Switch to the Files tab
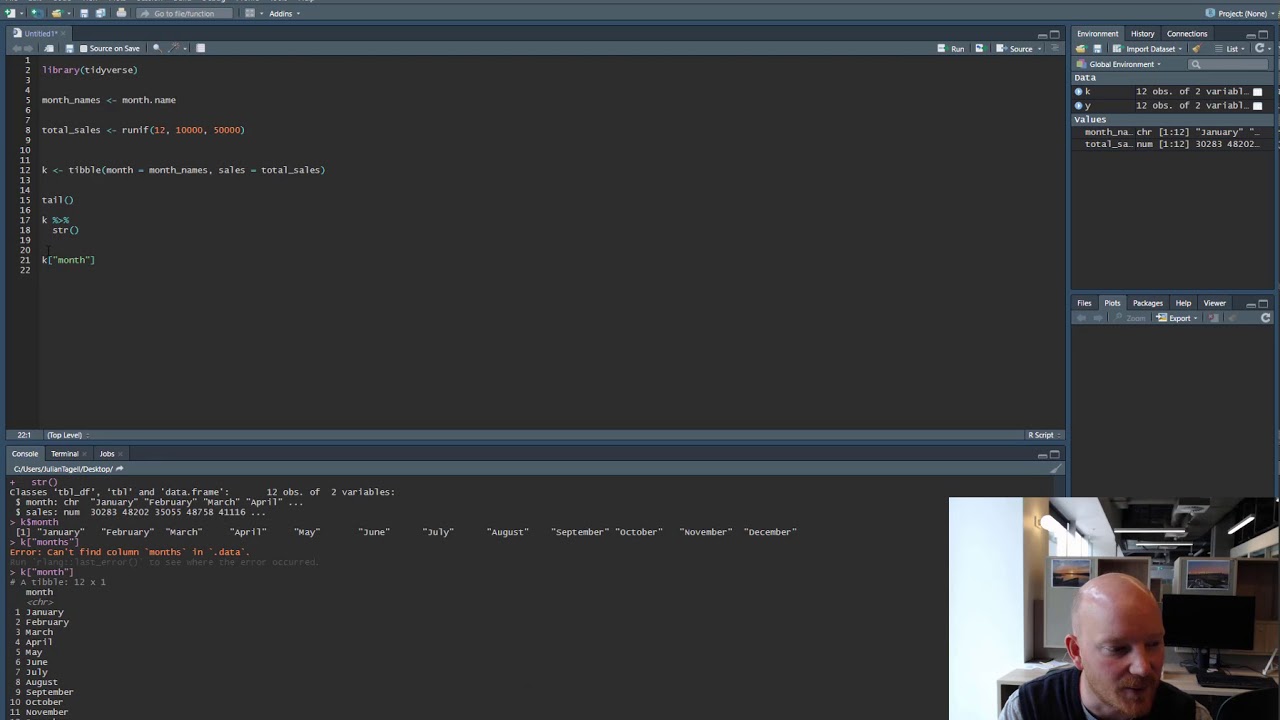This screenshot has width=1280, height=720. pos(1084,303)
